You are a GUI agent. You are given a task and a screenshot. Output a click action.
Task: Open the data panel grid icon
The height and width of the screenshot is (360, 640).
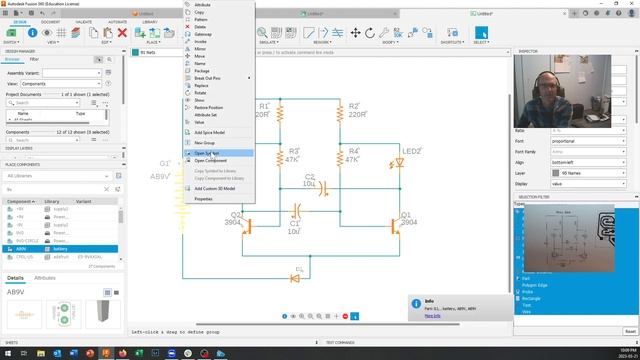pos(5,13)
